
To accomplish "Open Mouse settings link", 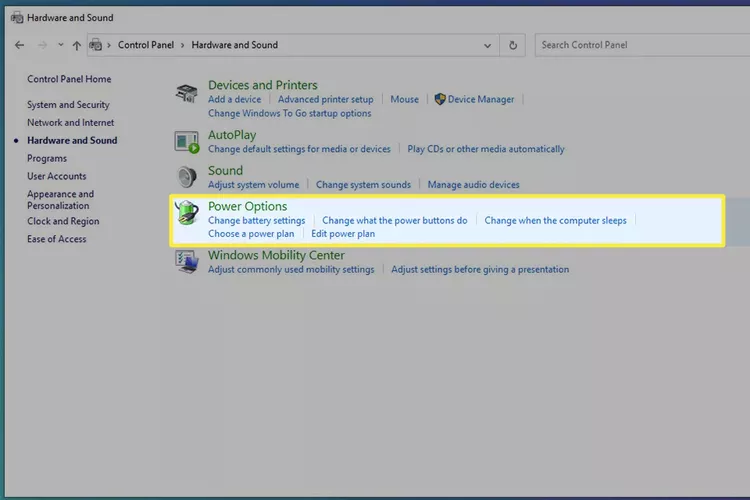I will [404, 99].
